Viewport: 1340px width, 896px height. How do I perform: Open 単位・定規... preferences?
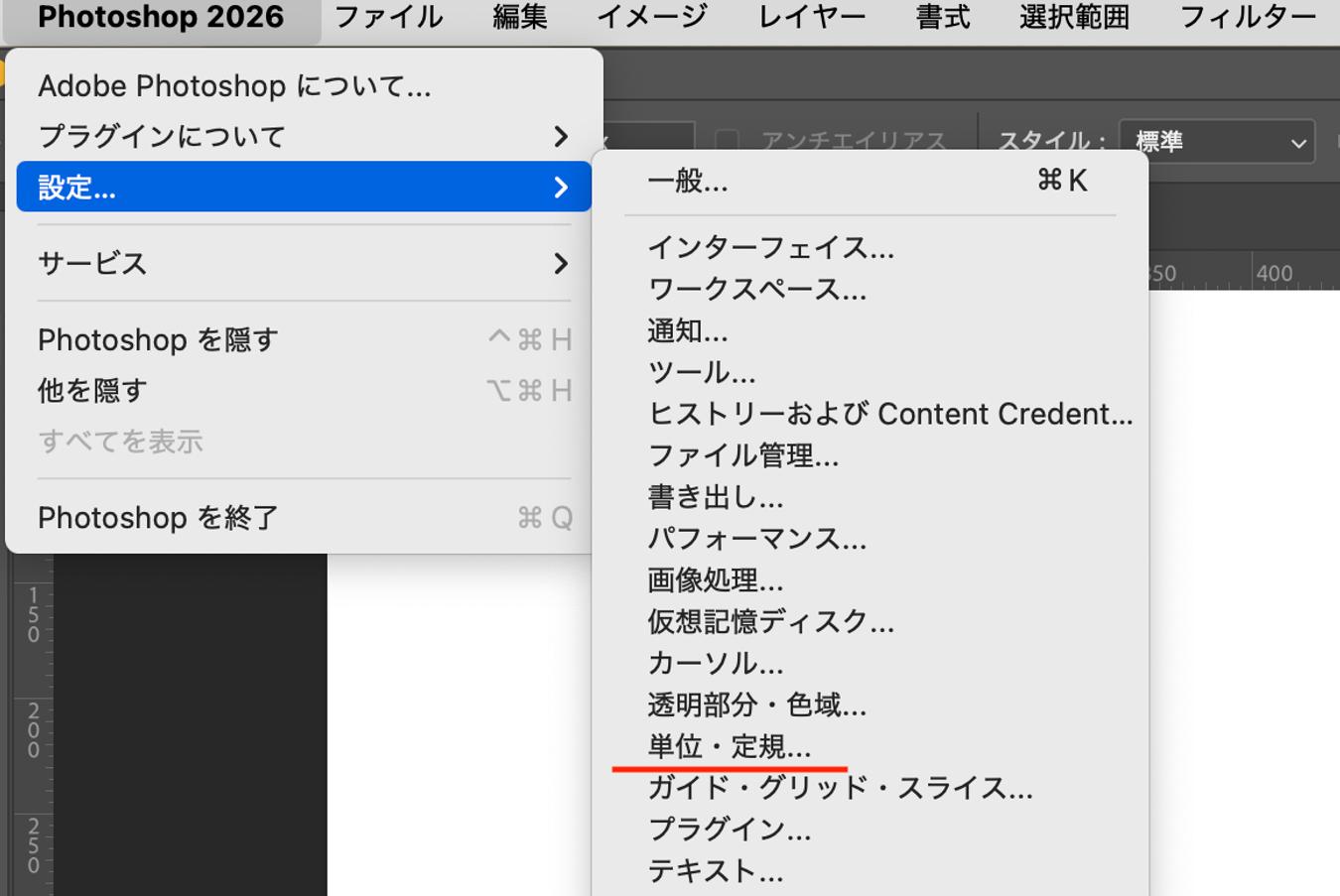click(870, 746)
